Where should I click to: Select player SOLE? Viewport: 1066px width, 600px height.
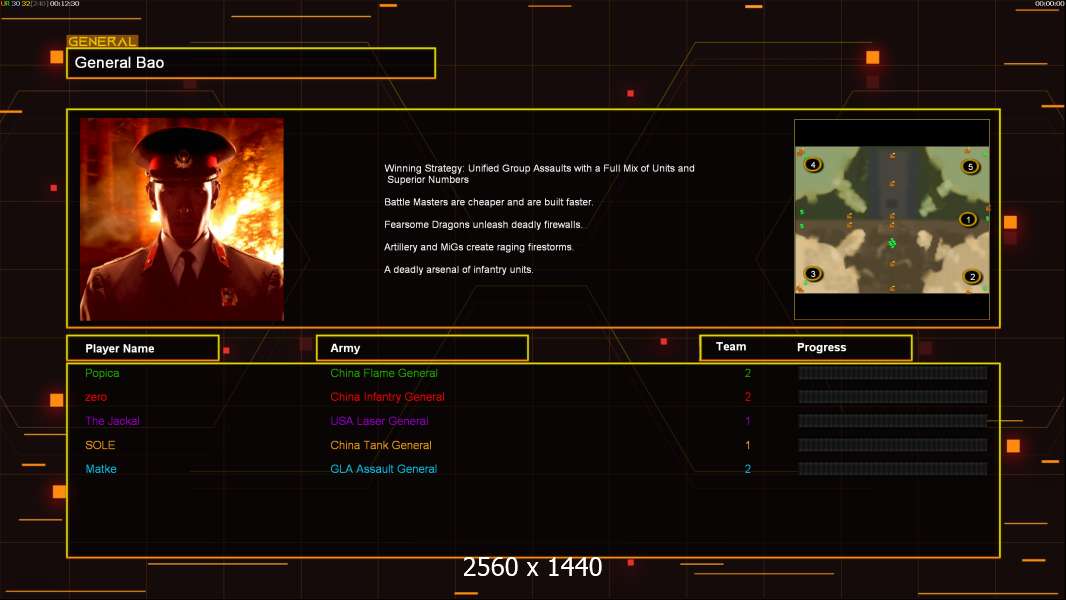pos(100,445)
